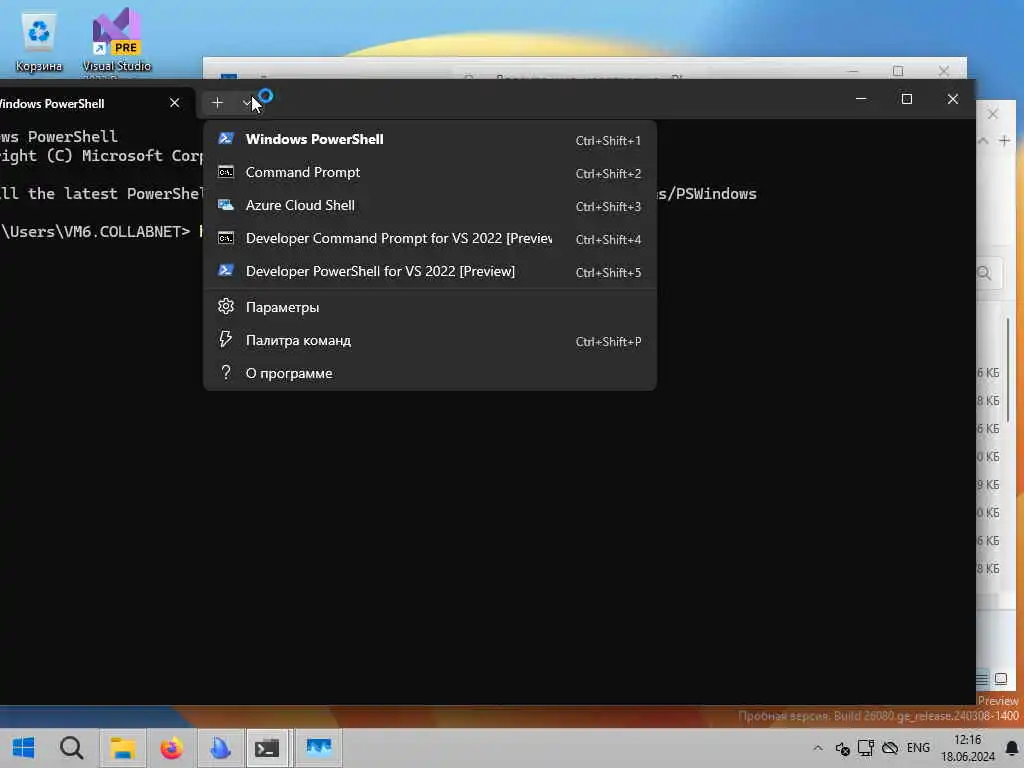Screen dimensions: 1024x768
Task: Click the background window's vertical scrollbar
Action: pyautogui.click(x=1009, y=369)
